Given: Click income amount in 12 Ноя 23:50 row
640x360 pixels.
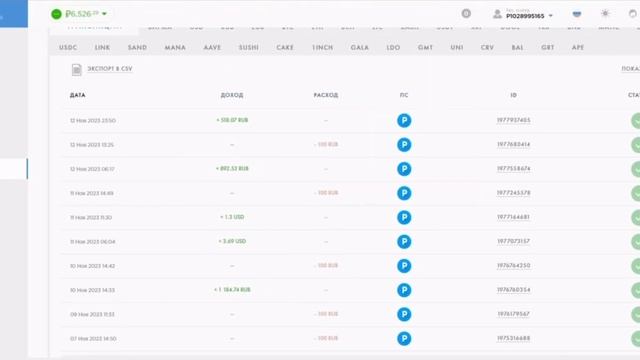Looking at the screenshot, I should coord(232,120).
